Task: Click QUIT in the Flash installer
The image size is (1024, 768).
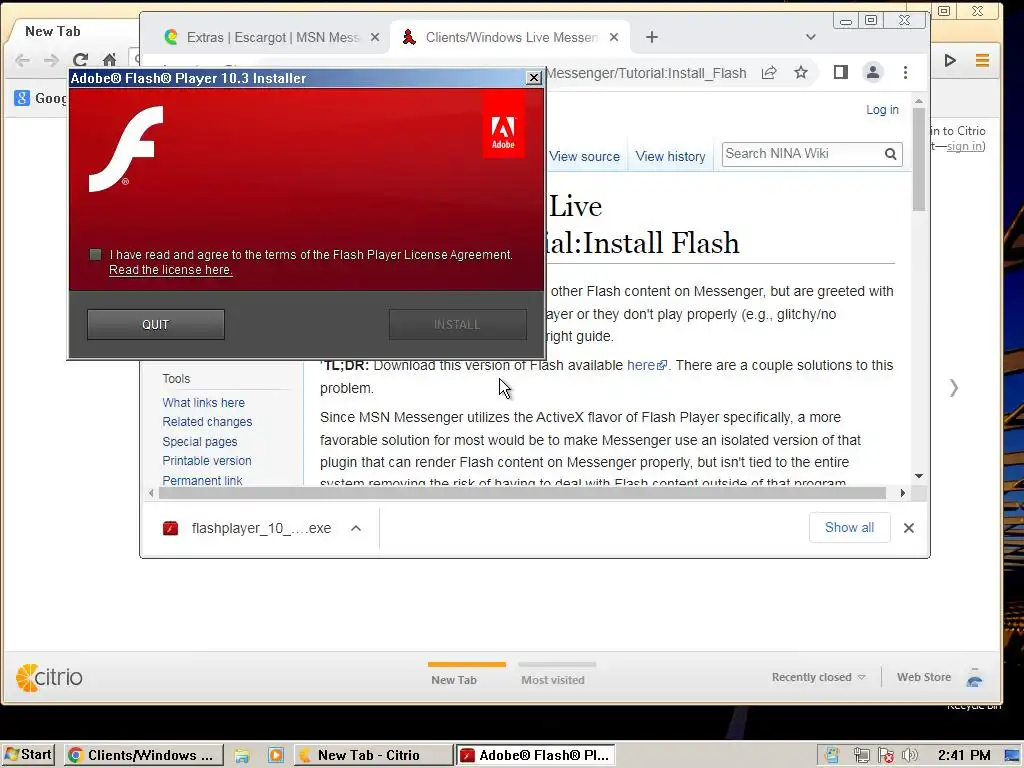Action: point(155,325)
